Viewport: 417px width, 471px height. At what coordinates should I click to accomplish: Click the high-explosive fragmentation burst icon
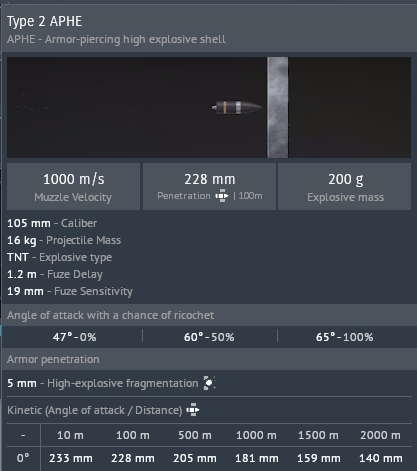[209, 383]
